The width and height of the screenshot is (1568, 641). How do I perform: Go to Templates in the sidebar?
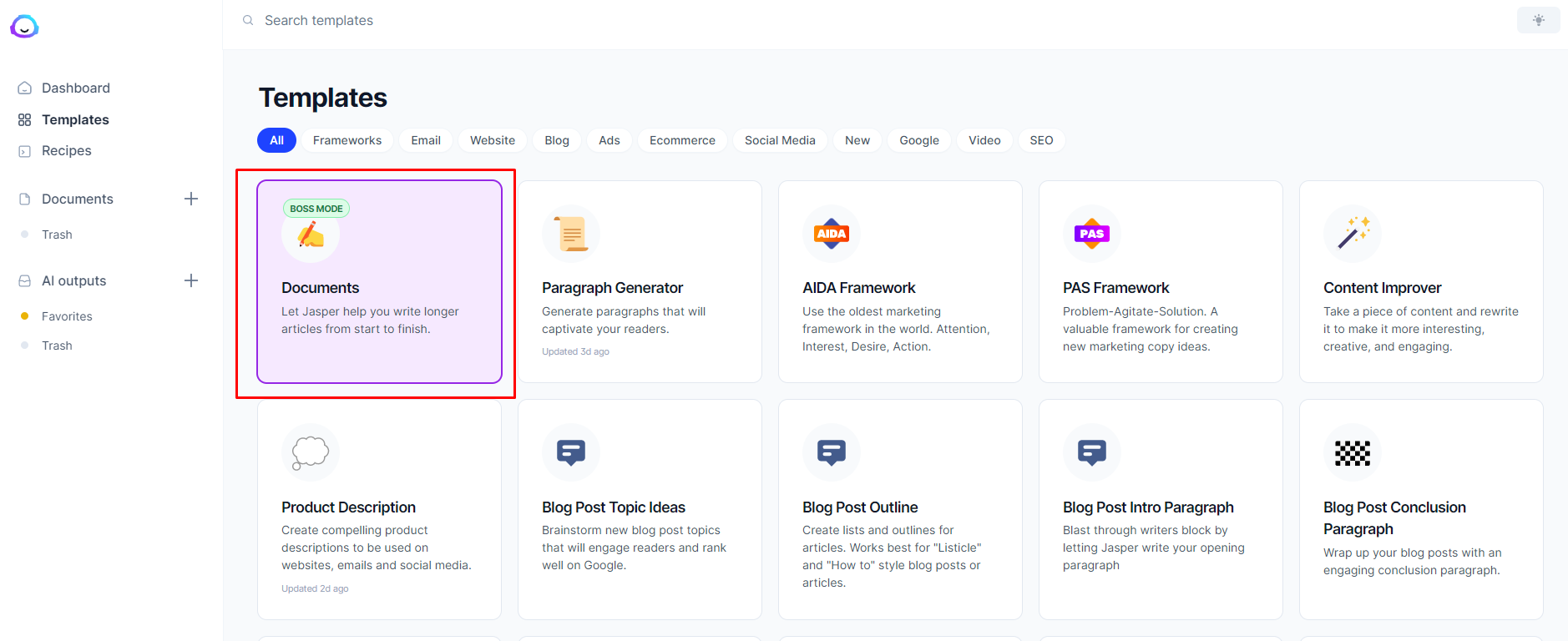point(75,120)
